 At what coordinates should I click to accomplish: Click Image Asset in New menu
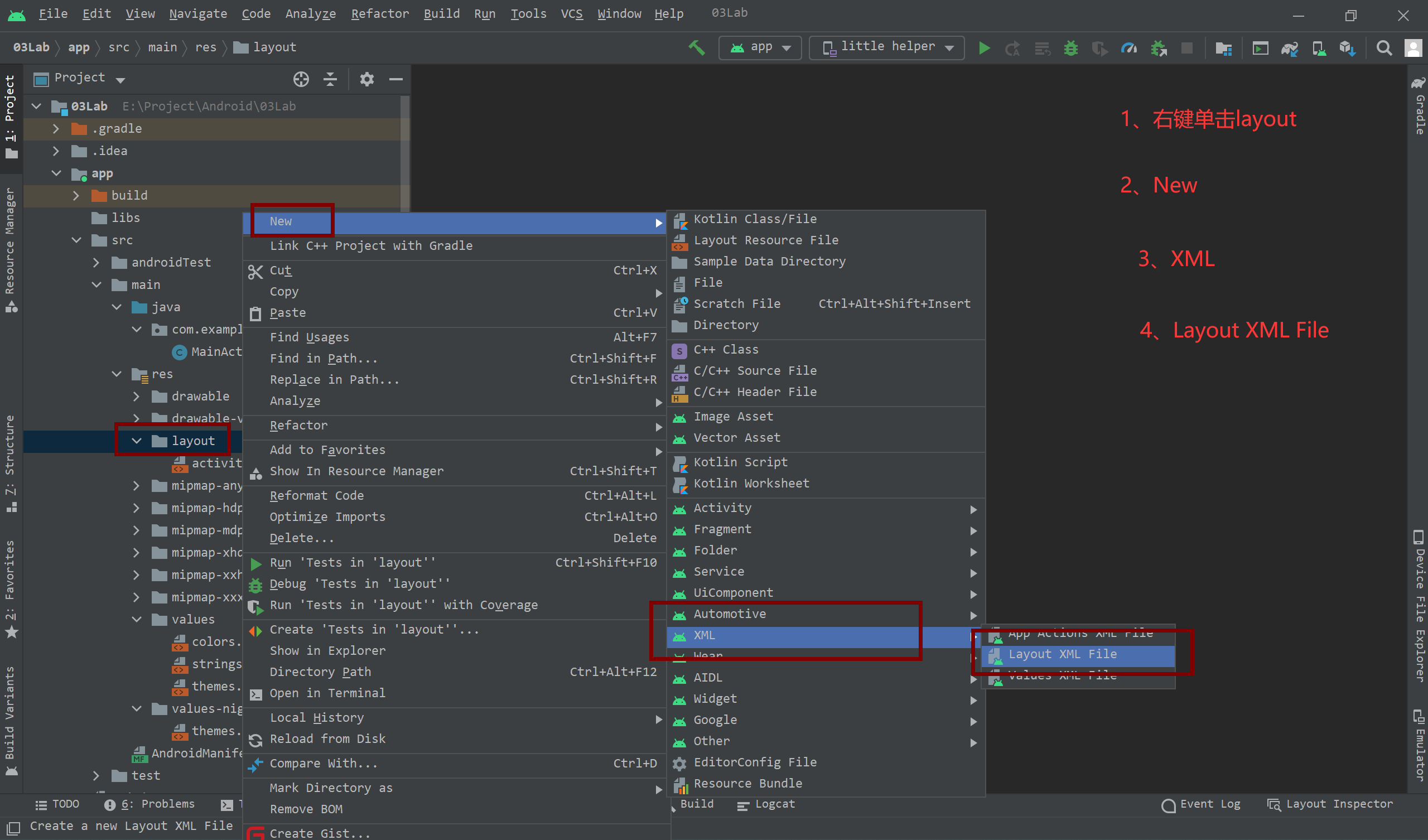coord(826,417)
